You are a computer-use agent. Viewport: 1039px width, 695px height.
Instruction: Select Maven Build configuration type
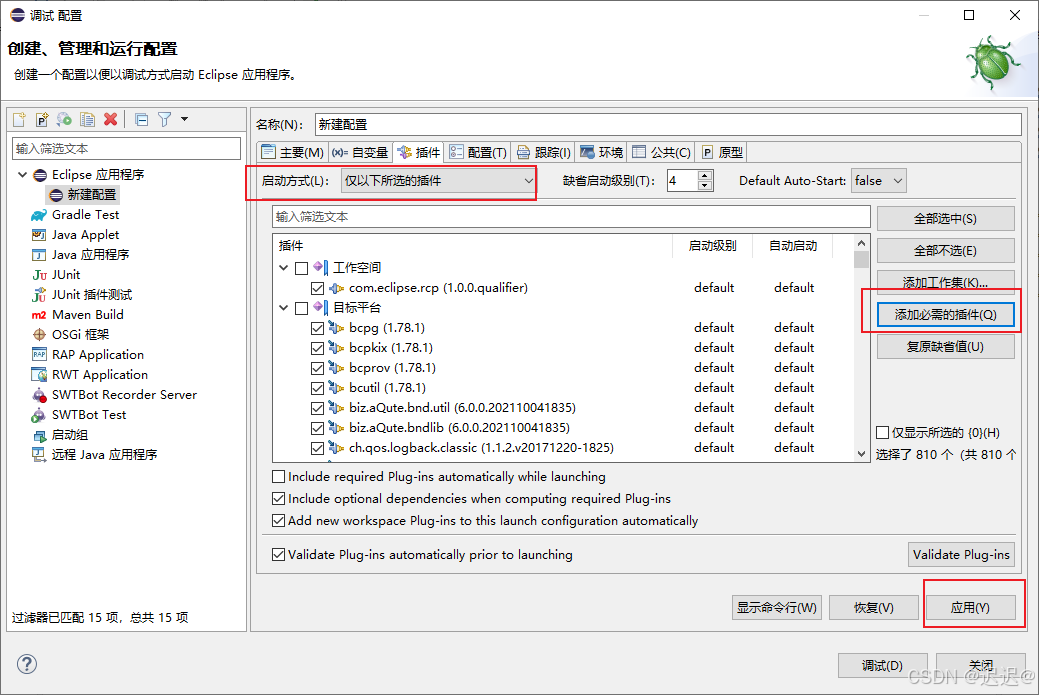[x=87, y=315]
